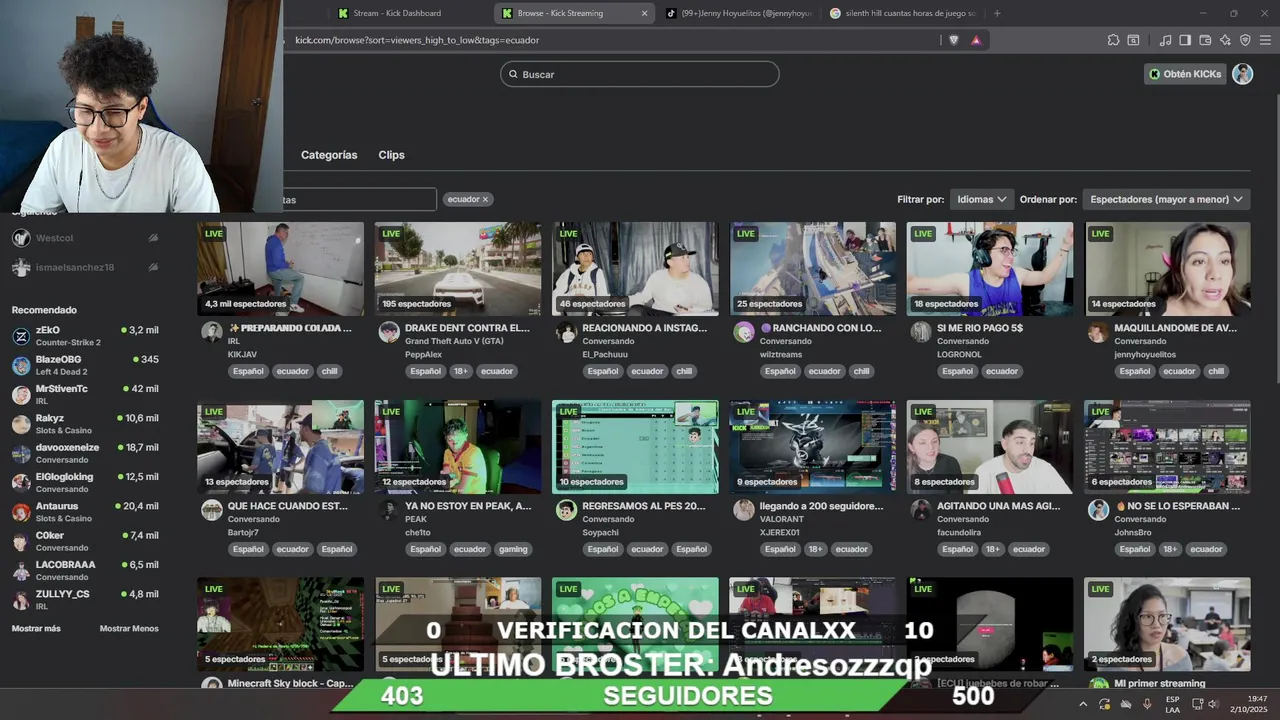
Task: Open Rakyz recommended channel
Action: (x=85, y=424)
